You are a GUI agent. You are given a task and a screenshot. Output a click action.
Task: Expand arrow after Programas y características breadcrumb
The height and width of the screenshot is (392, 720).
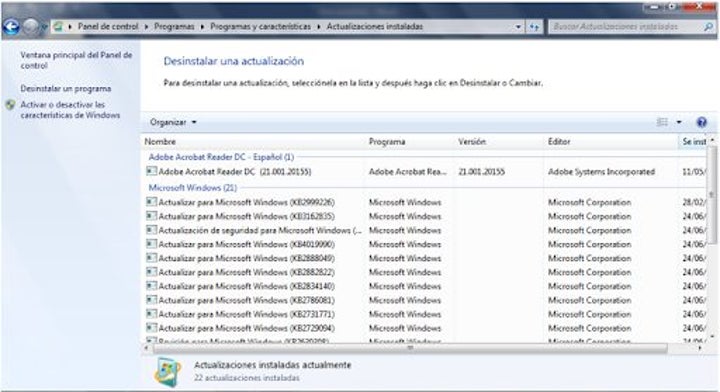[x=319, y=27]
